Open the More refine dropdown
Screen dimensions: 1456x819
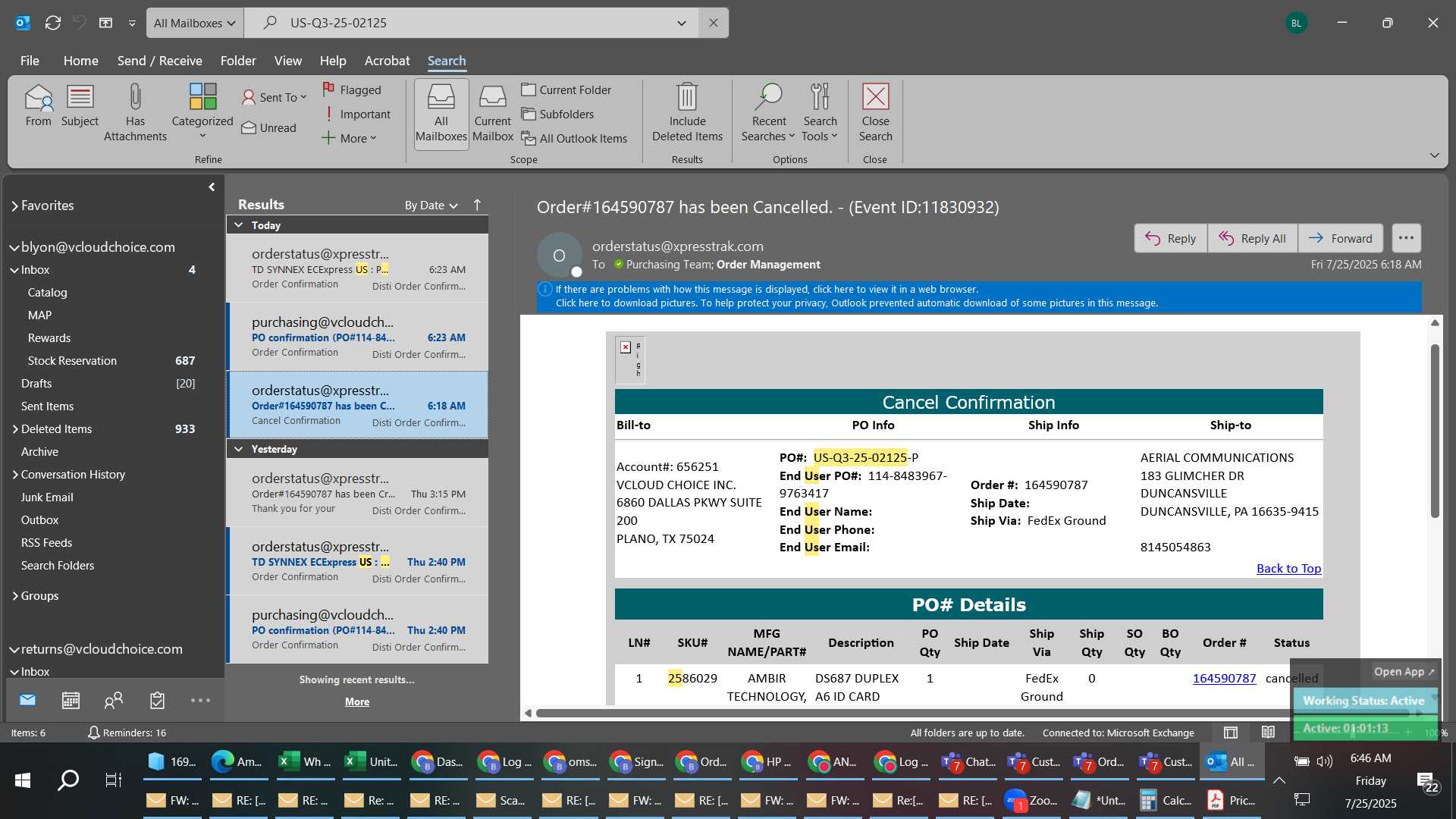click(349, 138)
